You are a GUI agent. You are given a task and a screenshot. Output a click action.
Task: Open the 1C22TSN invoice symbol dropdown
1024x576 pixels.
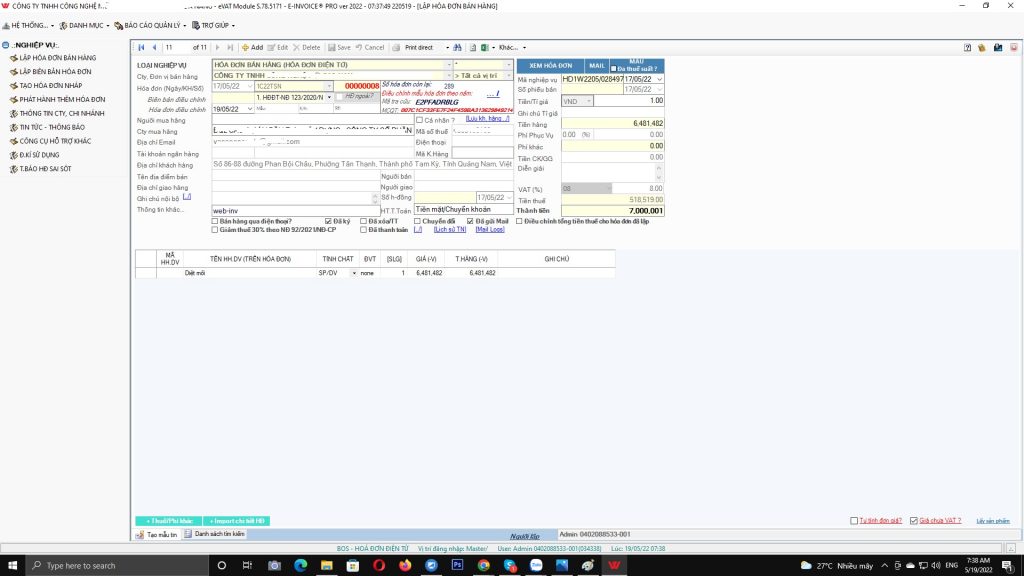pos(328,86)
